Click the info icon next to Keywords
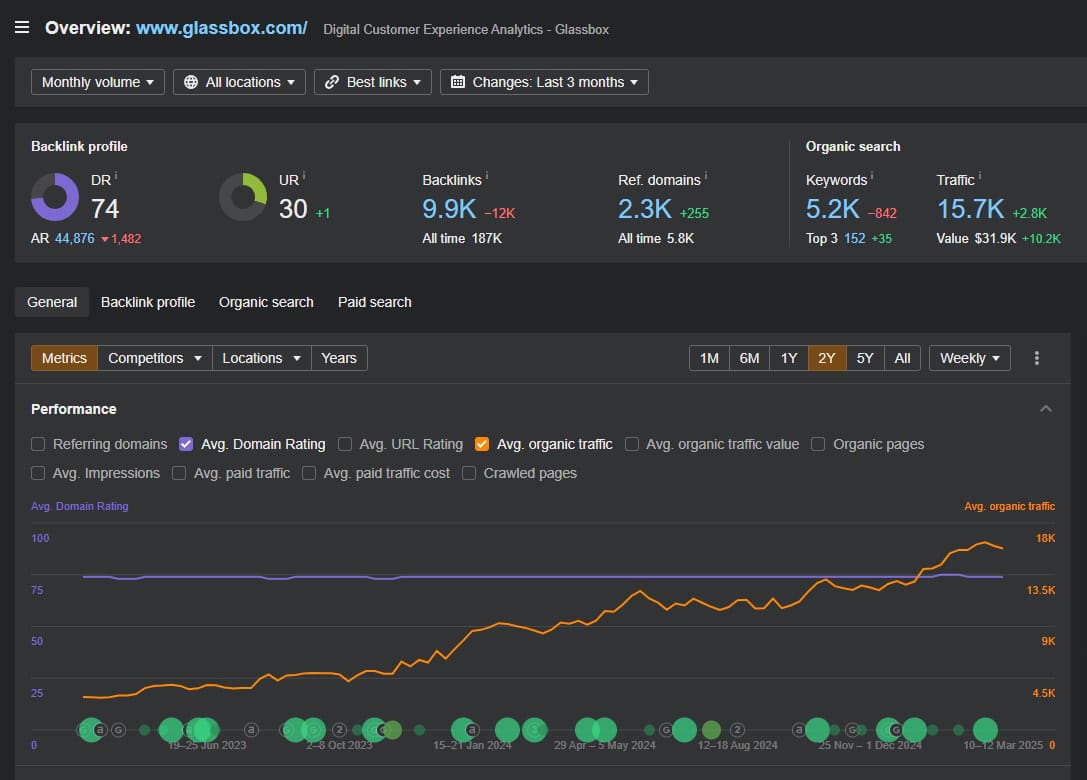This screenshot has width=1087, height=780. click(x=872, y=177)
